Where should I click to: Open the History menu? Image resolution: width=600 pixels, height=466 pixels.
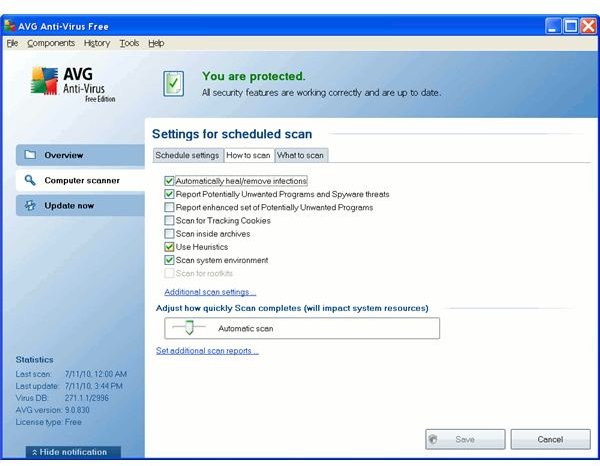(97, 43)
